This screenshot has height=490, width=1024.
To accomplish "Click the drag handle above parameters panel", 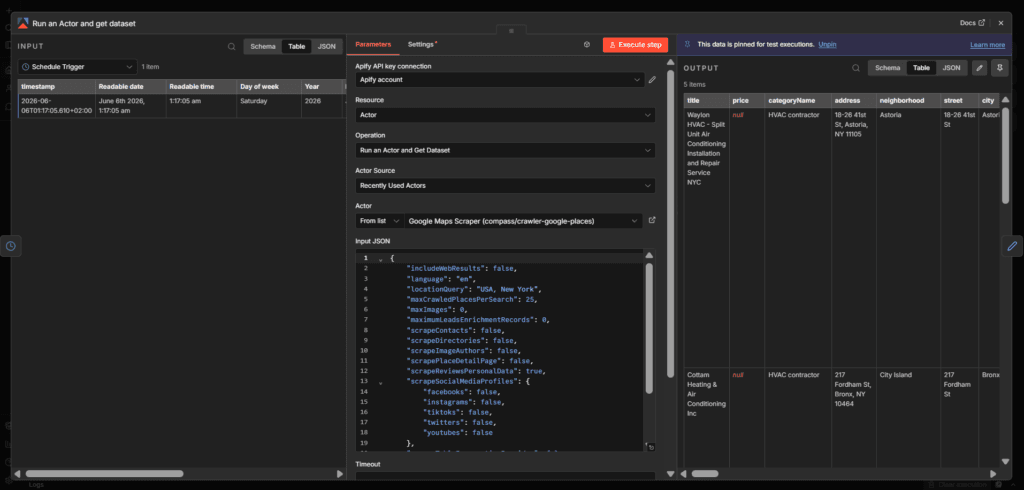I will [x=511, y=31].
